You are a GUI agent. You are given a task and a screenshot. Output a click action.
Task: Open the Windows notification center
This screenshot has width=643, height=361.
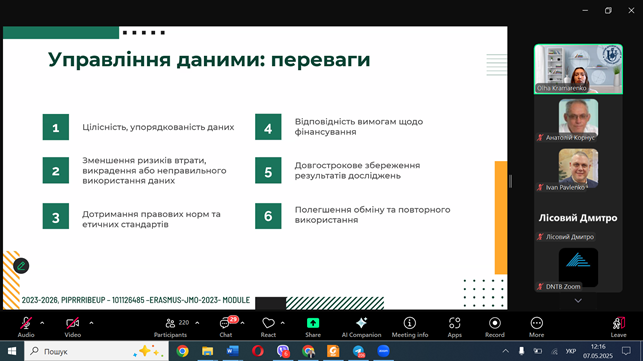coord(626,351)
